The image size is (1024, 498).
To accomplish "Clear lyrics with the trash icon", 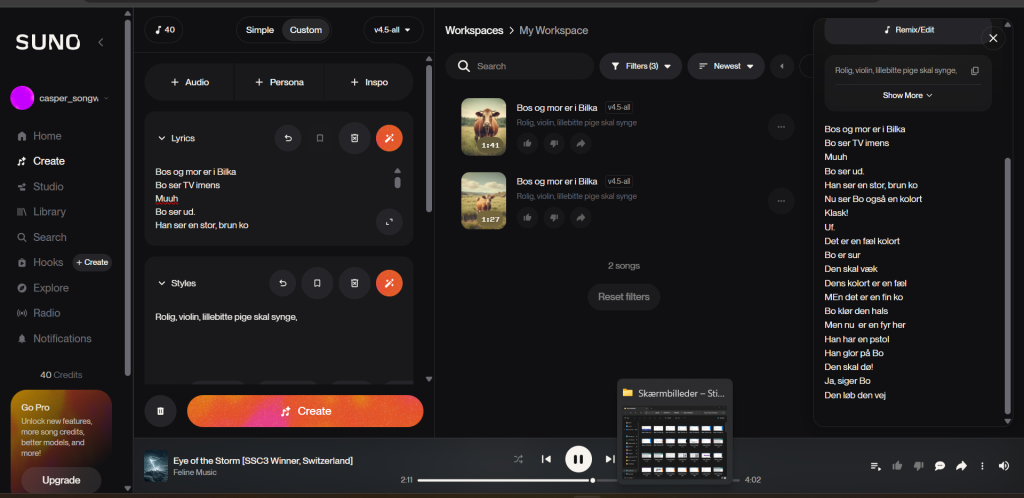I will pos(353,139).
